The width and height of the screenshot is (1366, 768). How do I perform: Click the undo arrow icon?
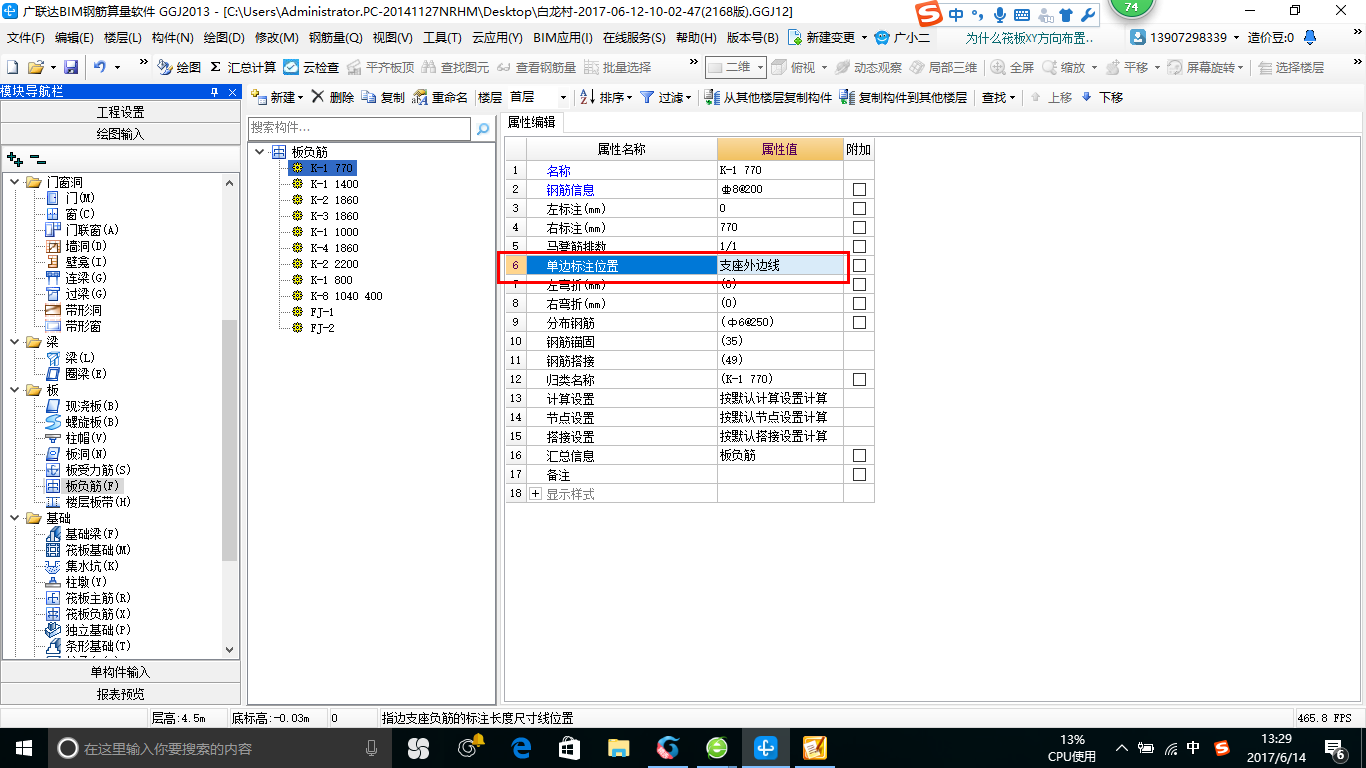(x=100, y=67)
